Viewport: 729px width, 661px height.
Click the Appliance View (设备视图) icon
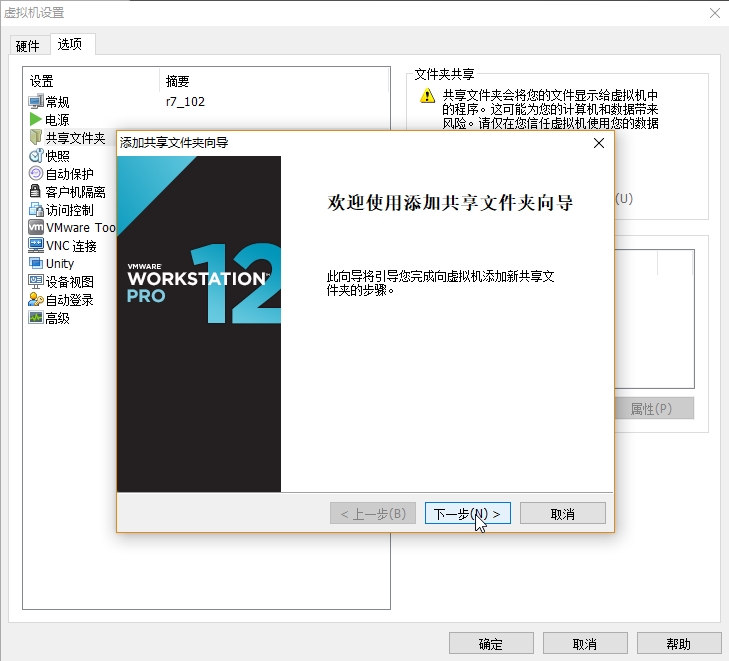(35, 282)
